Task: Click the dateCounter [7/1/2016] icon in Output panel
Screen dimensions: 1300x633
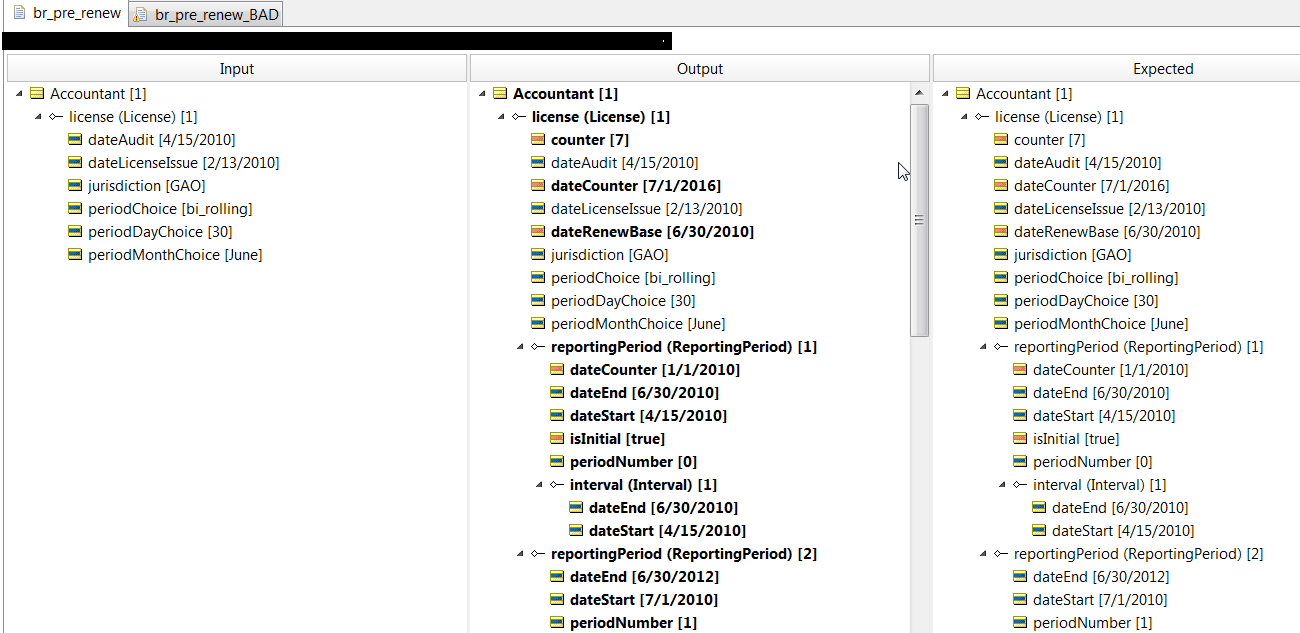Action: coord(538,186)
